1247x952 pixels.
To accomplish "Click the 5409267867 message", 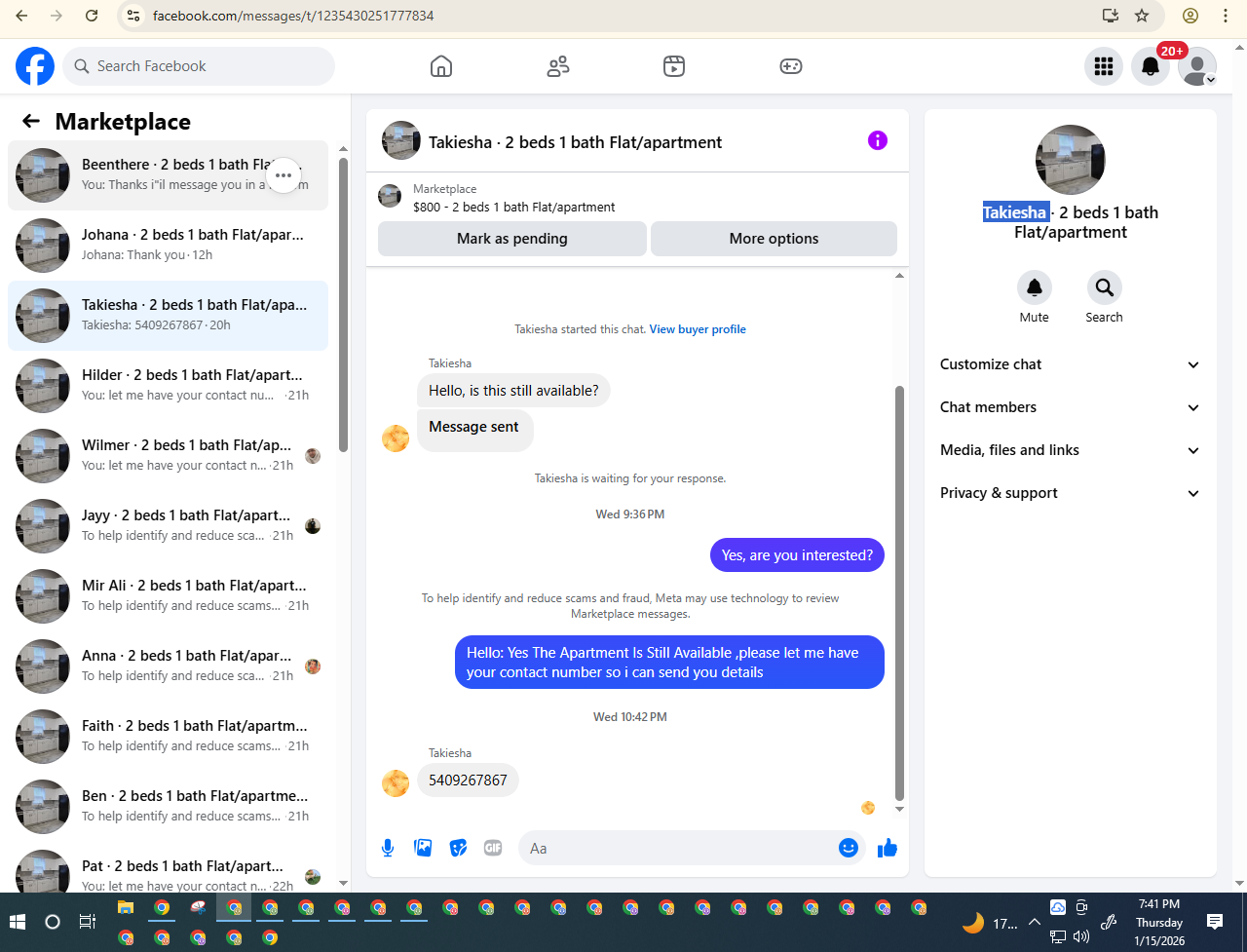I will (x=468, y=781).
